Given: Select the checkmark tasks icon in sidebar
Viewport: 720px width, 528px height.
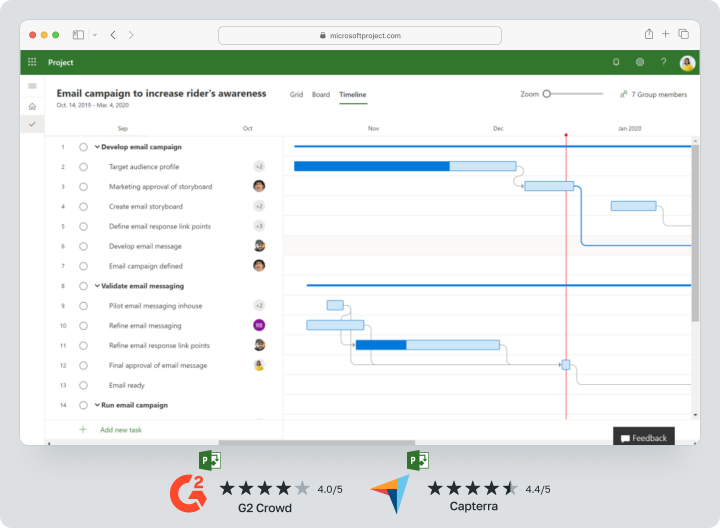Looking at the screenshot, I should pos(32,124).
